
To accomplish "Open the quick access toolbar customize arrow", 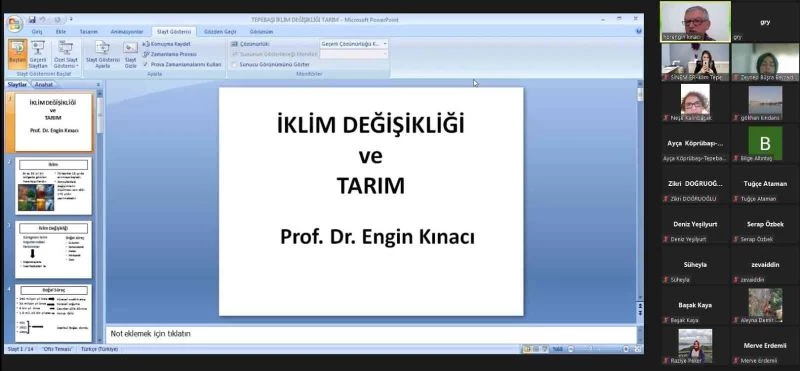I will tap(71, 20).
